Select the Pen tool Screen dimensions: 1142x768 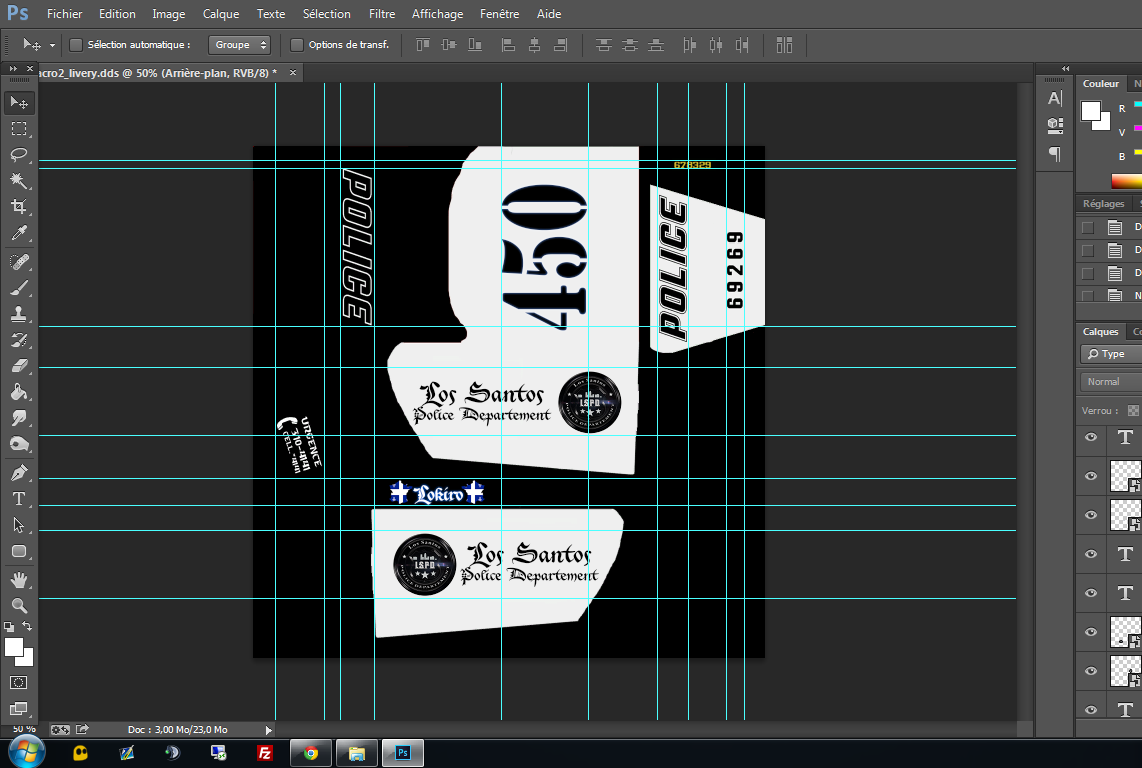(19, 472)
